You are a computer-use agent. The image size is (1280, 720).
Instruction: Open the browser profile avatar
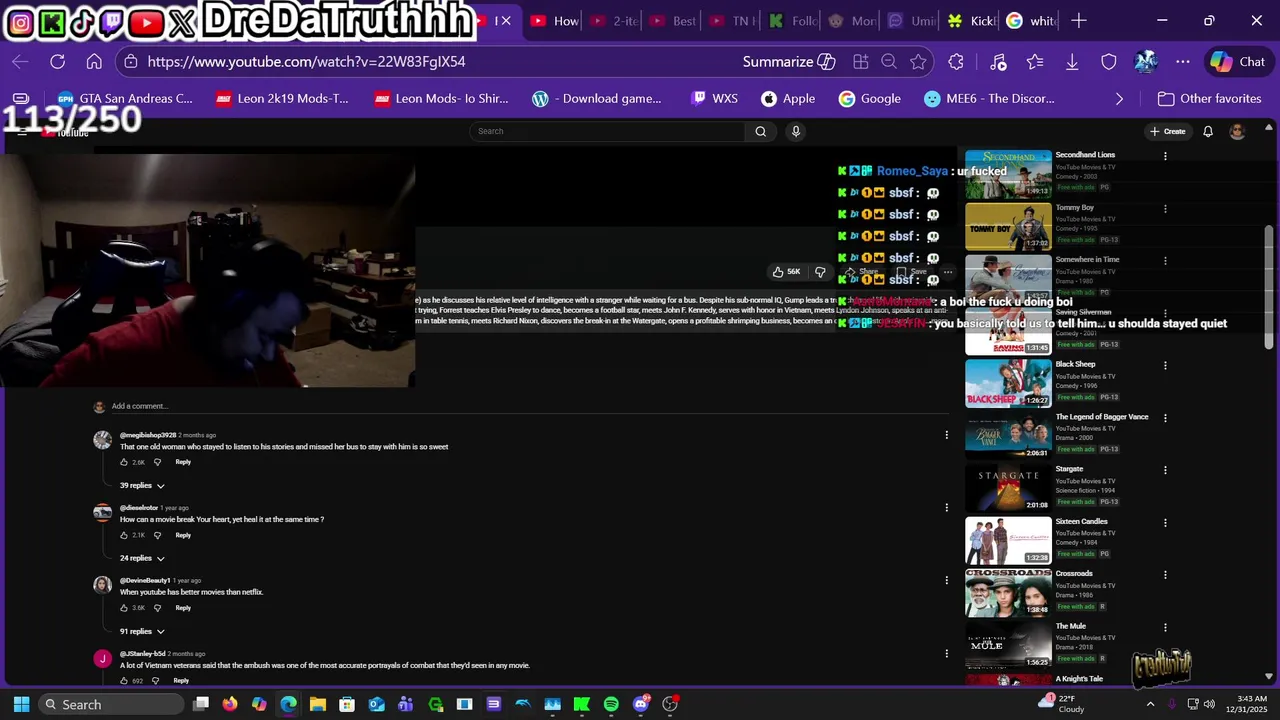tap(1146, 62)
